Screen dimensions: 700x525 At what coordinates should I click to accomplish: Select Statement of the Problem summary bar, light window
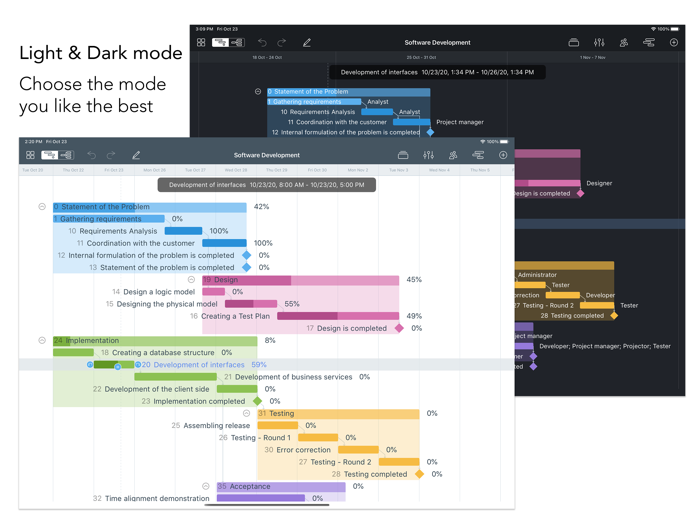(150, 207)
